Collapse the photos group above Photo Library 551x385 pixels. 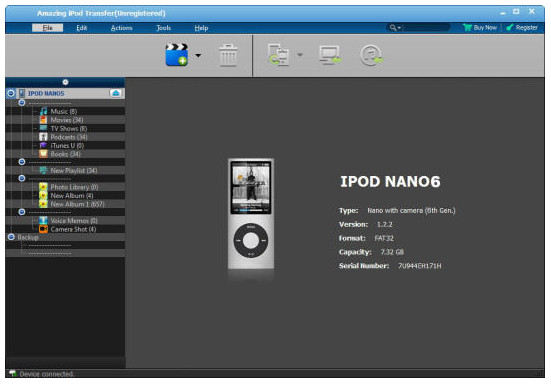(22, 178)
